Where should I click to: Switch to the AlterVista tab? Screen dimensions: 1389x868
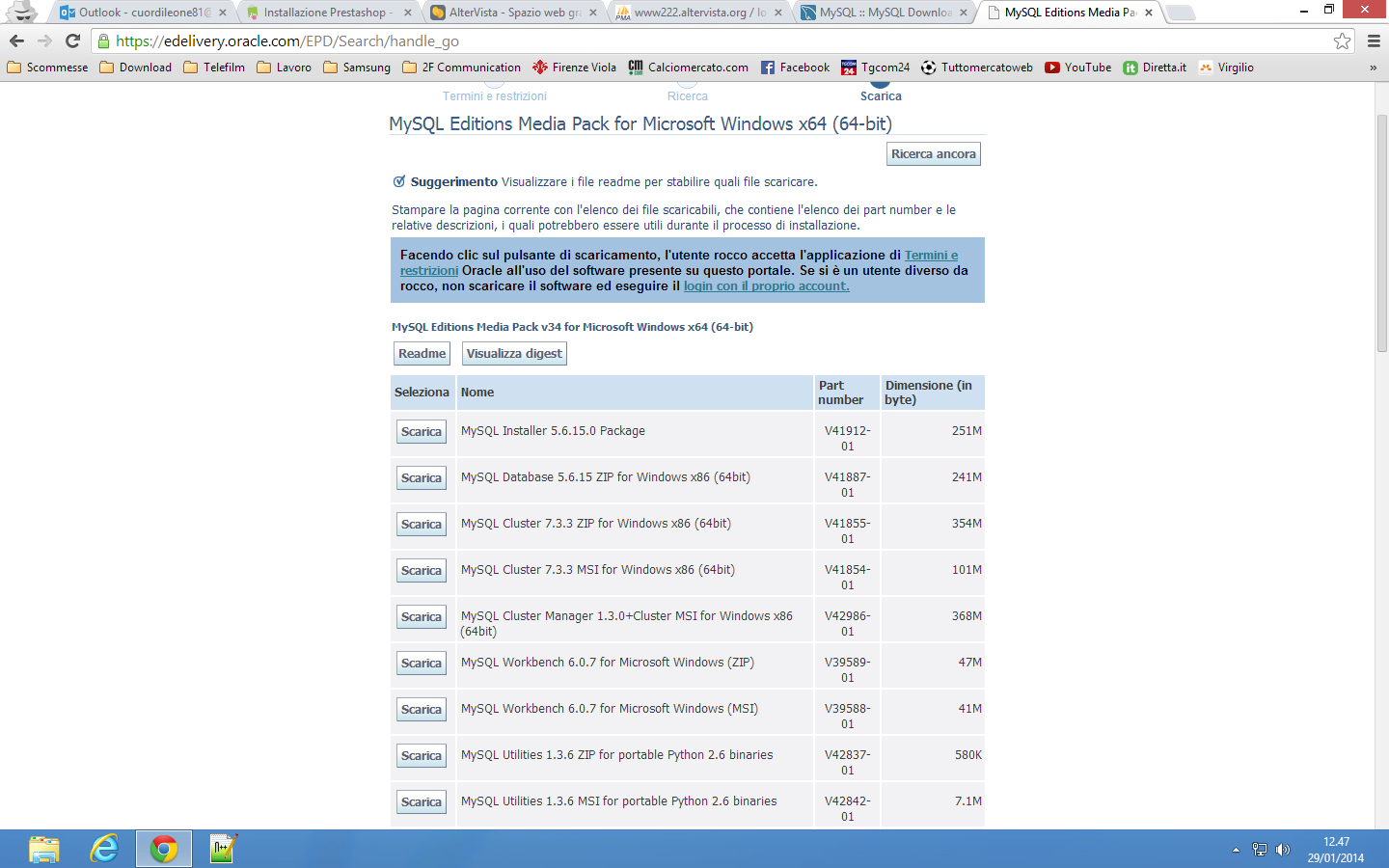[511, 13]
